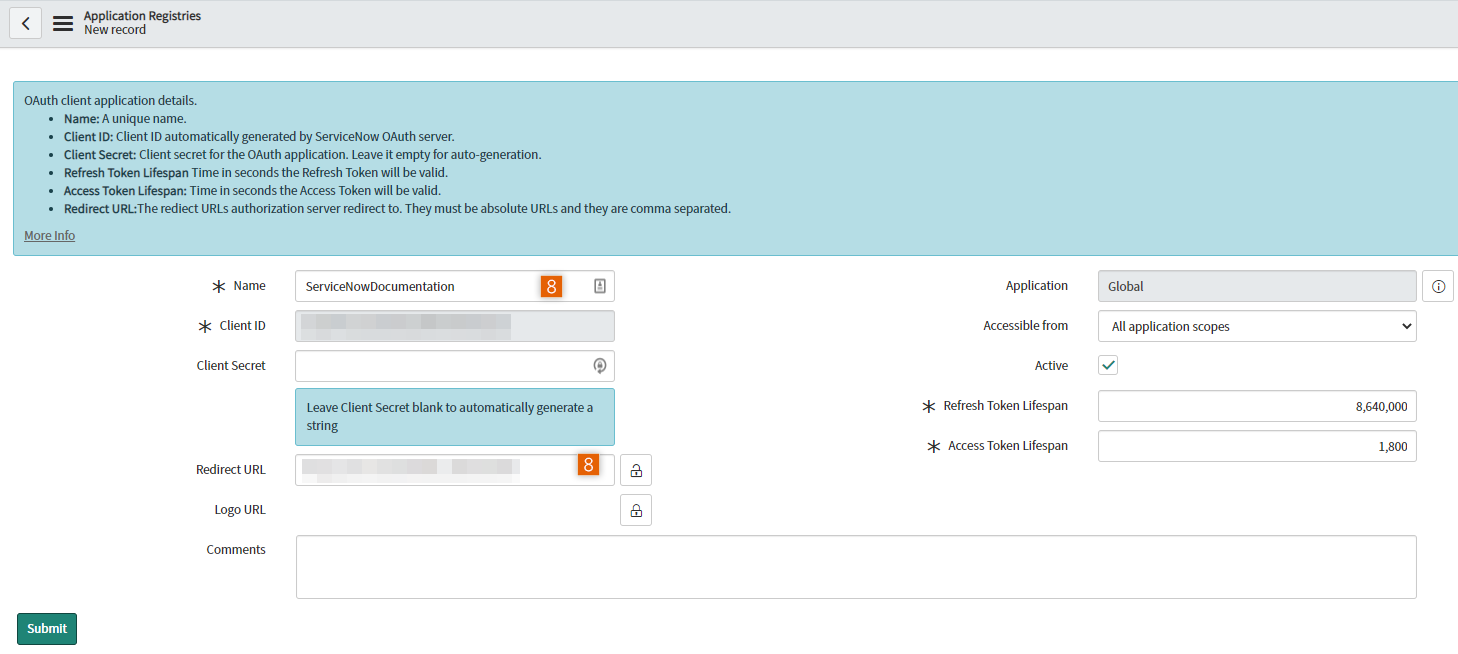This screenshot has width=1458, height=654.
Task: Click the Active label
Action: (1051, 366)
